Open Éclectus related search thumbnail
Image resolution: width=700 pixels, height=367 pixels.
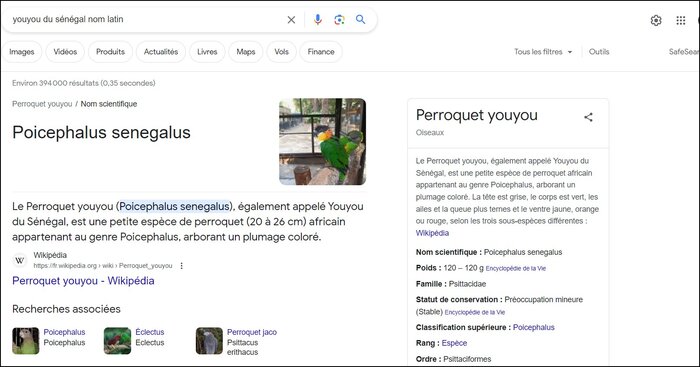click(x=117, y=341)
